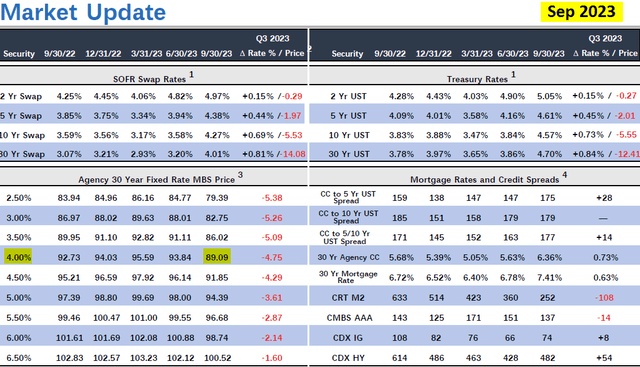The height and width of the screenshot is (367, 640).
Task: Click the 30 Yr UST row label
Action: [x=349, y=154]
